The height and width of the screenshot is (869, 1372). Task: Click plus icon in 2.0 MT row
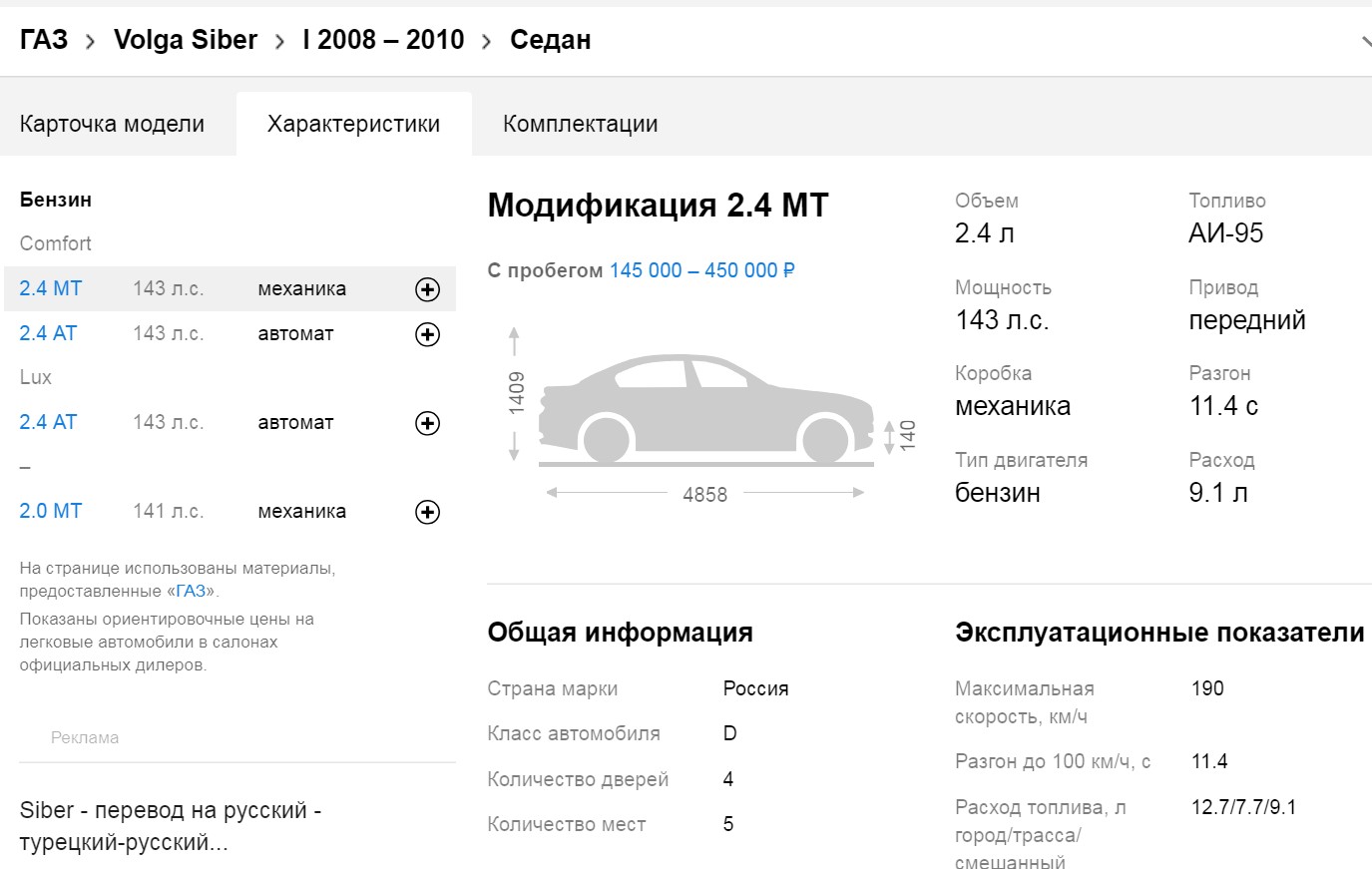coord(427,512)
